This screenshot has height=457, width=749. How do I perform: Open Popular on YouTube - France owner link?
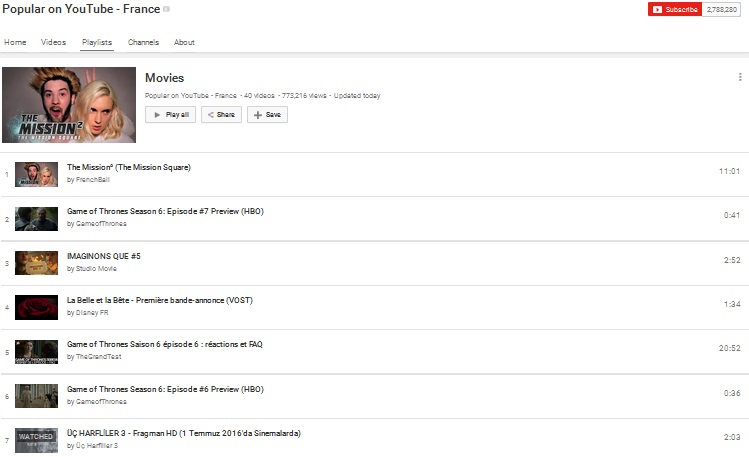(x=191, y=96)
